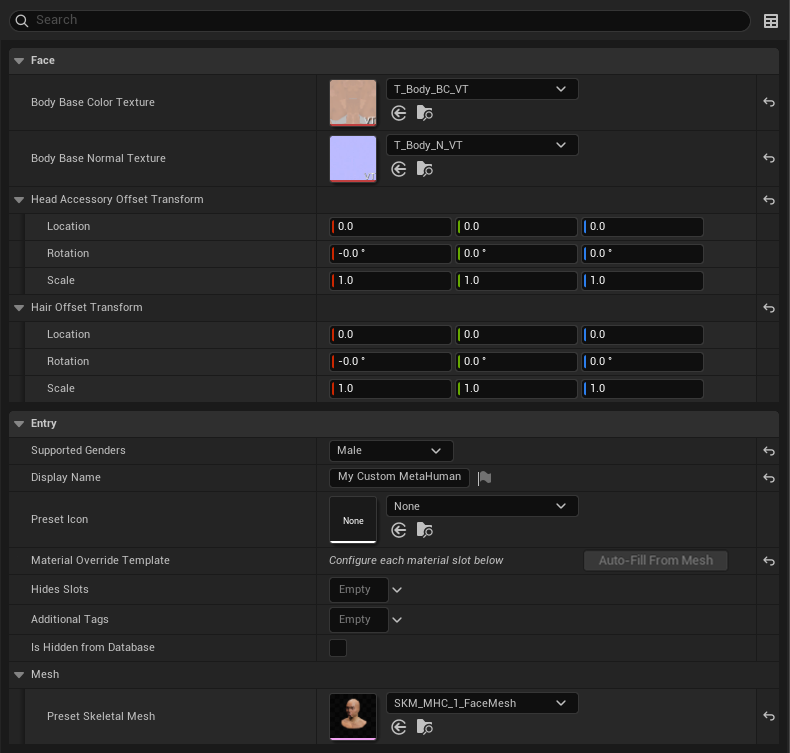Reset Hair Offset Transform to default
Screen dimensions: 790x753
point(768,308)
